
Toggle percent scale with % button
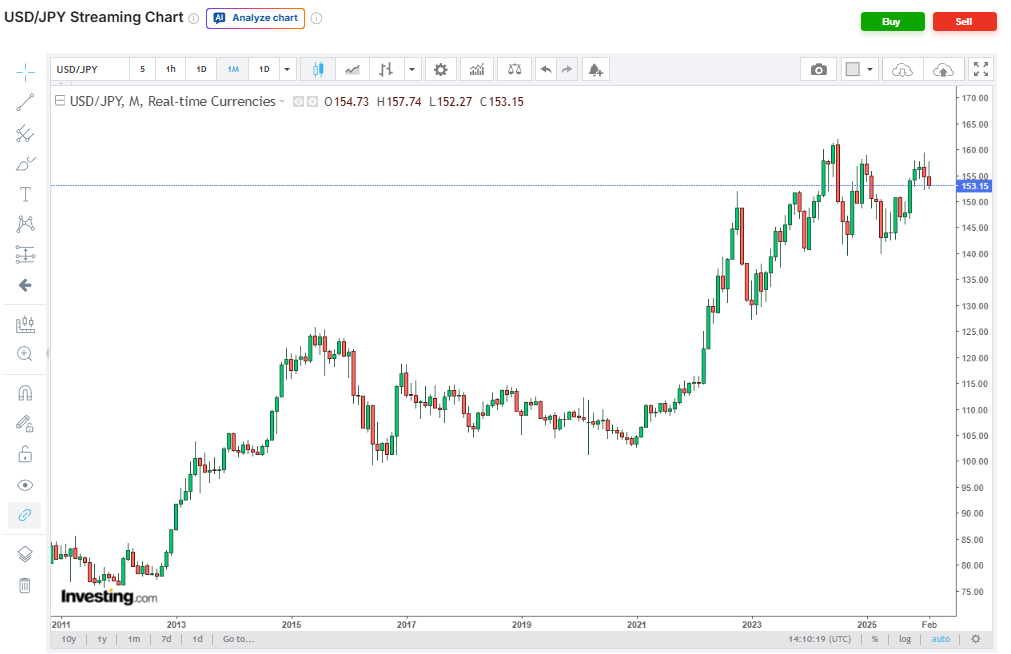tap(875, 639)
